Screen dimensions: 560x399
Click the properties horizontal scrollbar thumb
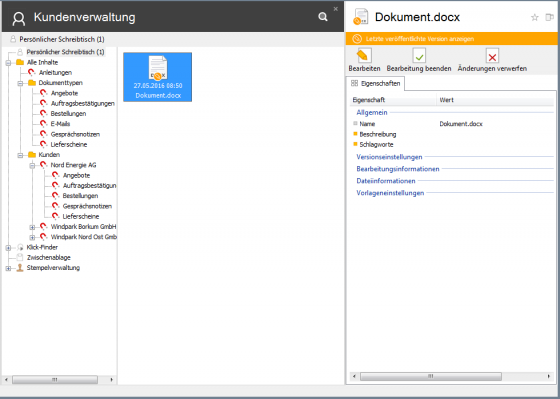pos(431,376)
